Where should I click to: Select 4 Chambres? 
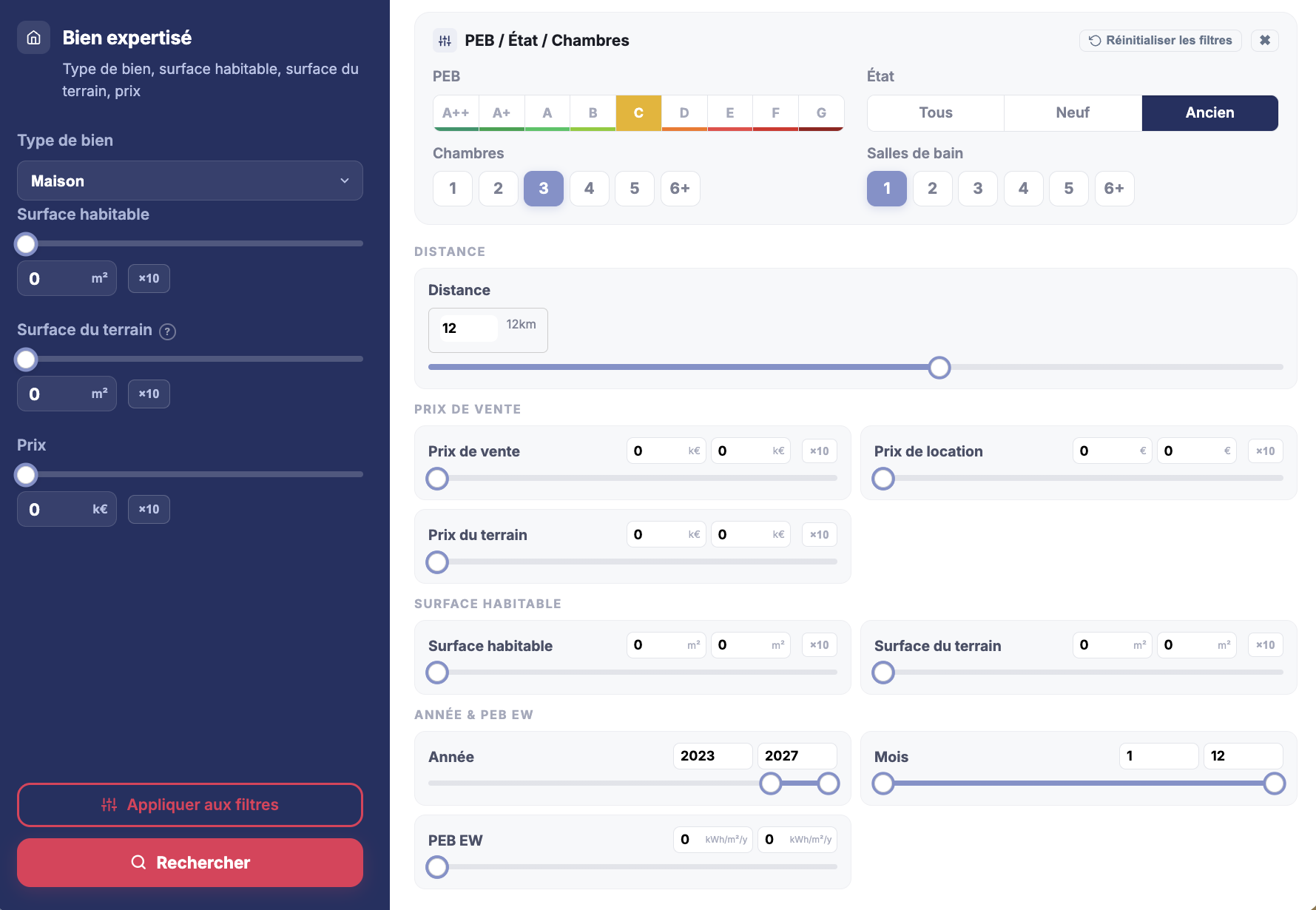tap(589, 188)
